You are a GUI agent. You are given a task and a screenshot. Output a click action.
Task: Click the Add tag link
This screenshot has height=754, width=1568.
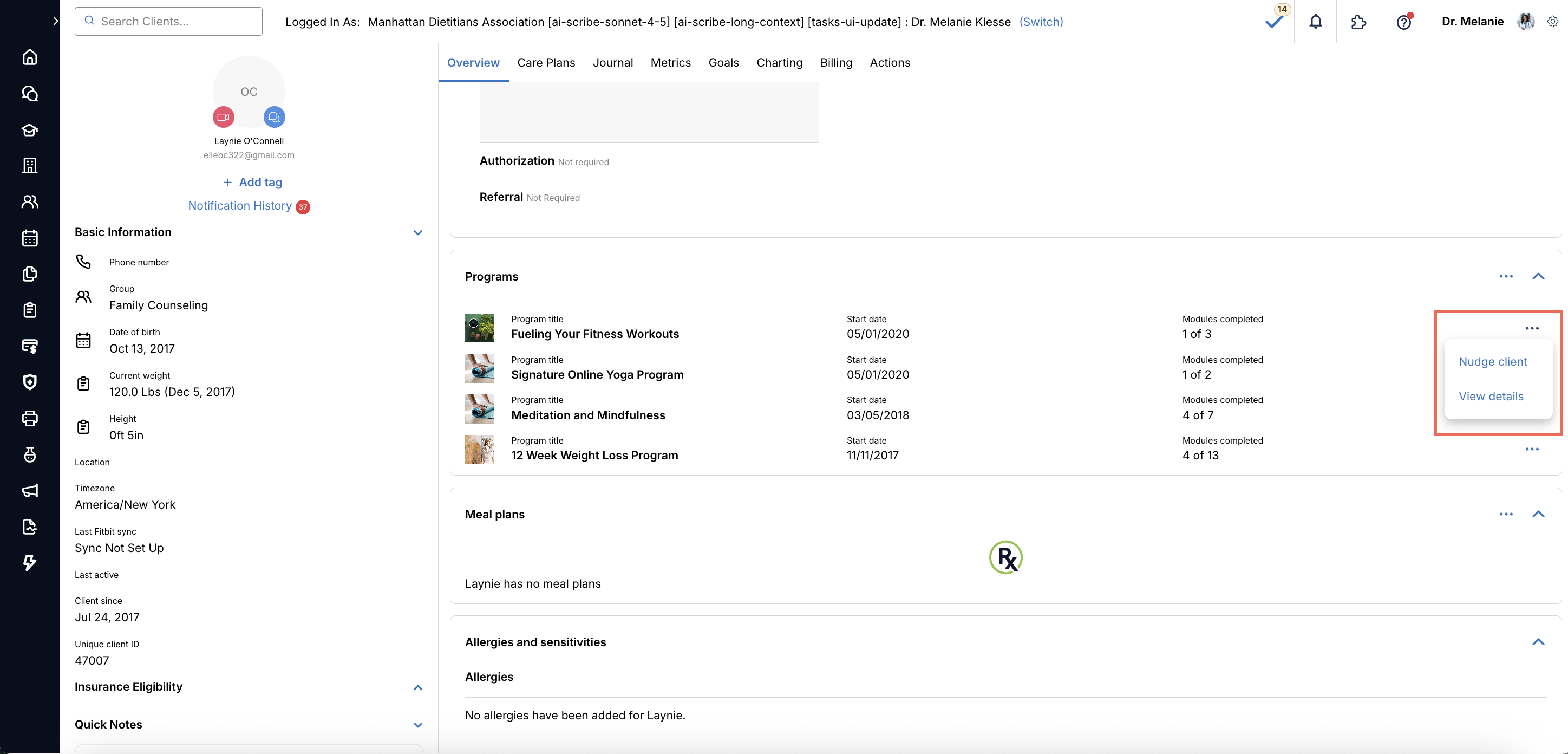point(253,182)
